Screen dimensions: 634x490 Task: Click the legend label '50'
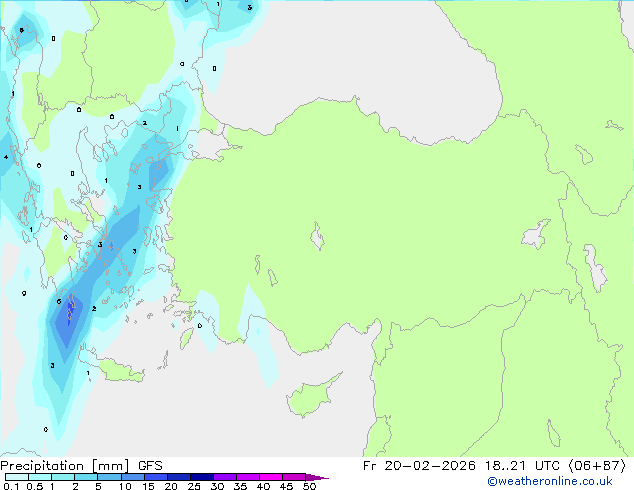[309, 486]
